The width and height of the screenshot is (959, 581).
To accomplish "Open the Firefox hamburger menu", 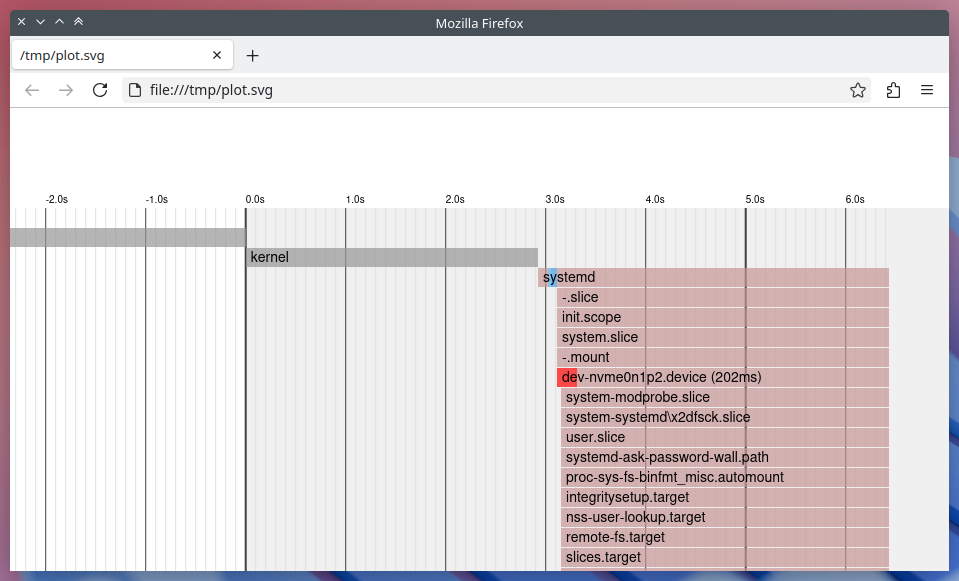I will (927, 90).
